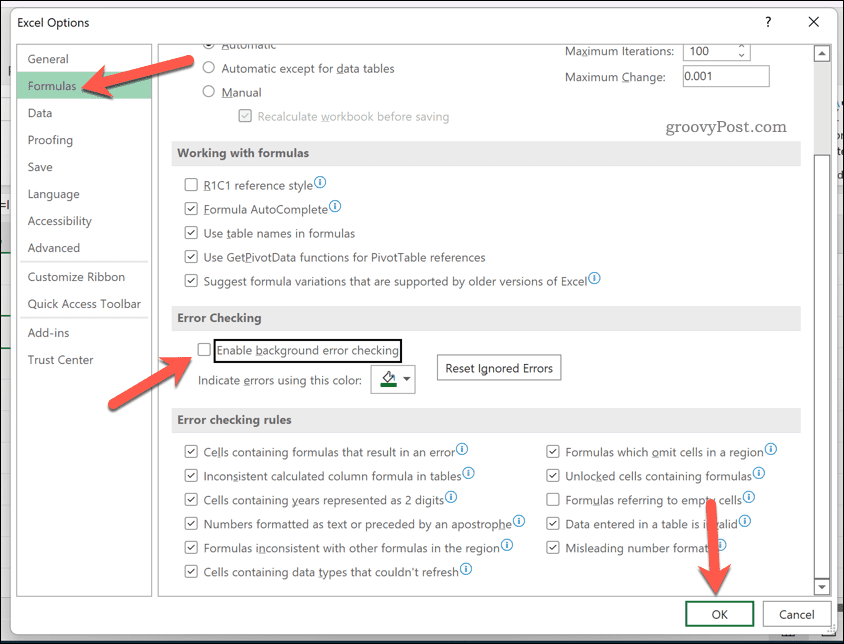The width and height of the screenshot is (844, 644).
Task: Click the Formula AutoComplete info icon
Action: coord(334,205)
